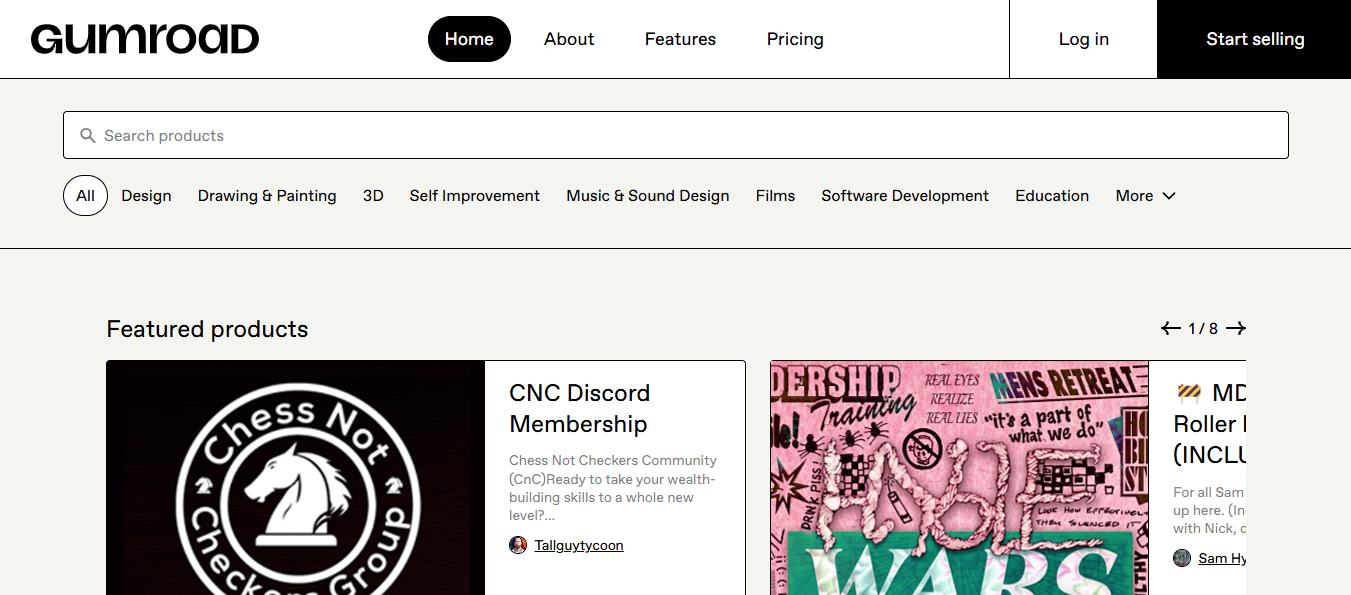This screenshot has height=595, width=1351.
Task: Click Sam Hyde's avatar icon
Action: click(1182, 558)
